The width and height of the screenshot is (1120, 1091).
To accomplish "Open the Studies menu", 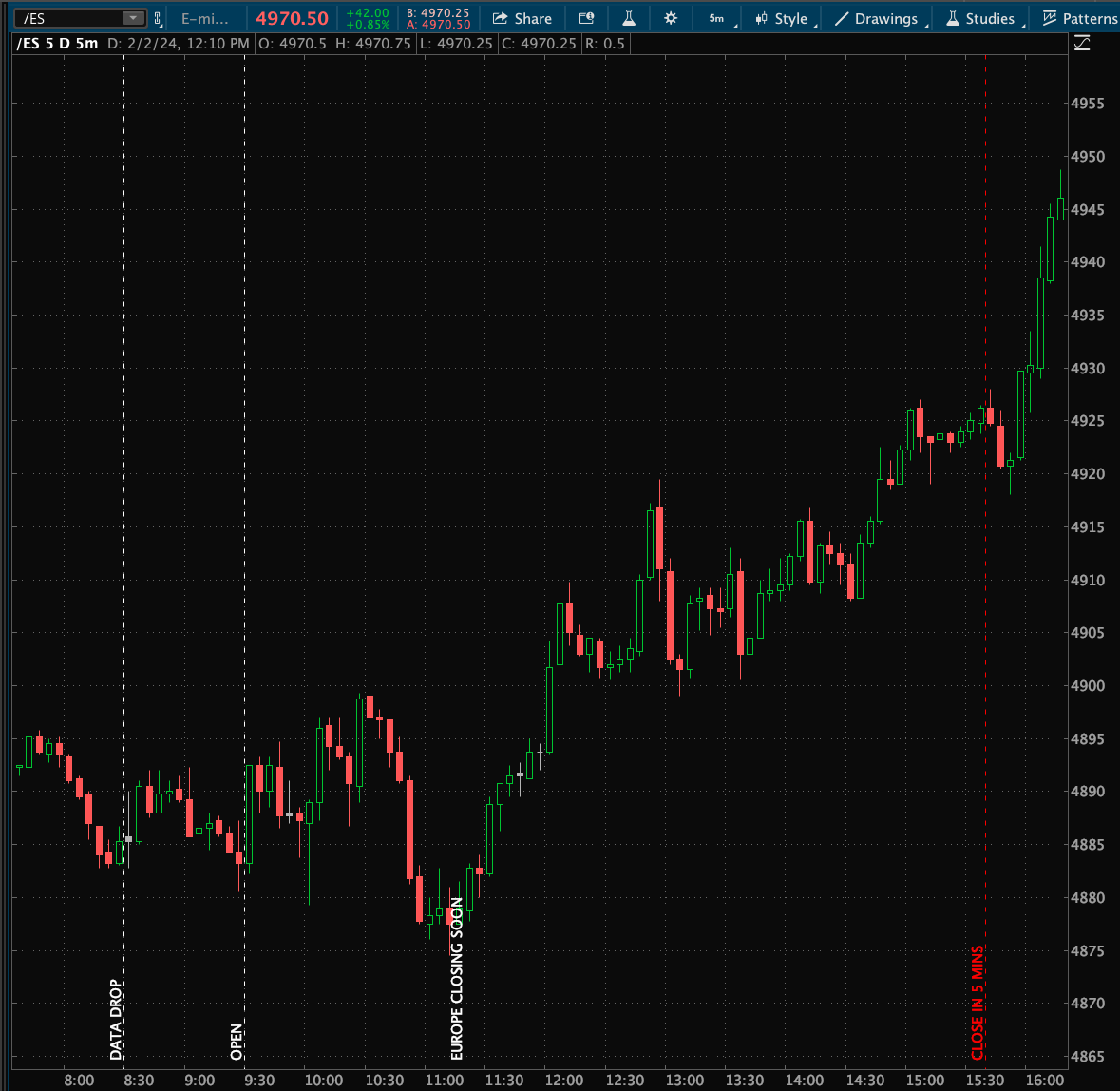I will tap(988, 18).
